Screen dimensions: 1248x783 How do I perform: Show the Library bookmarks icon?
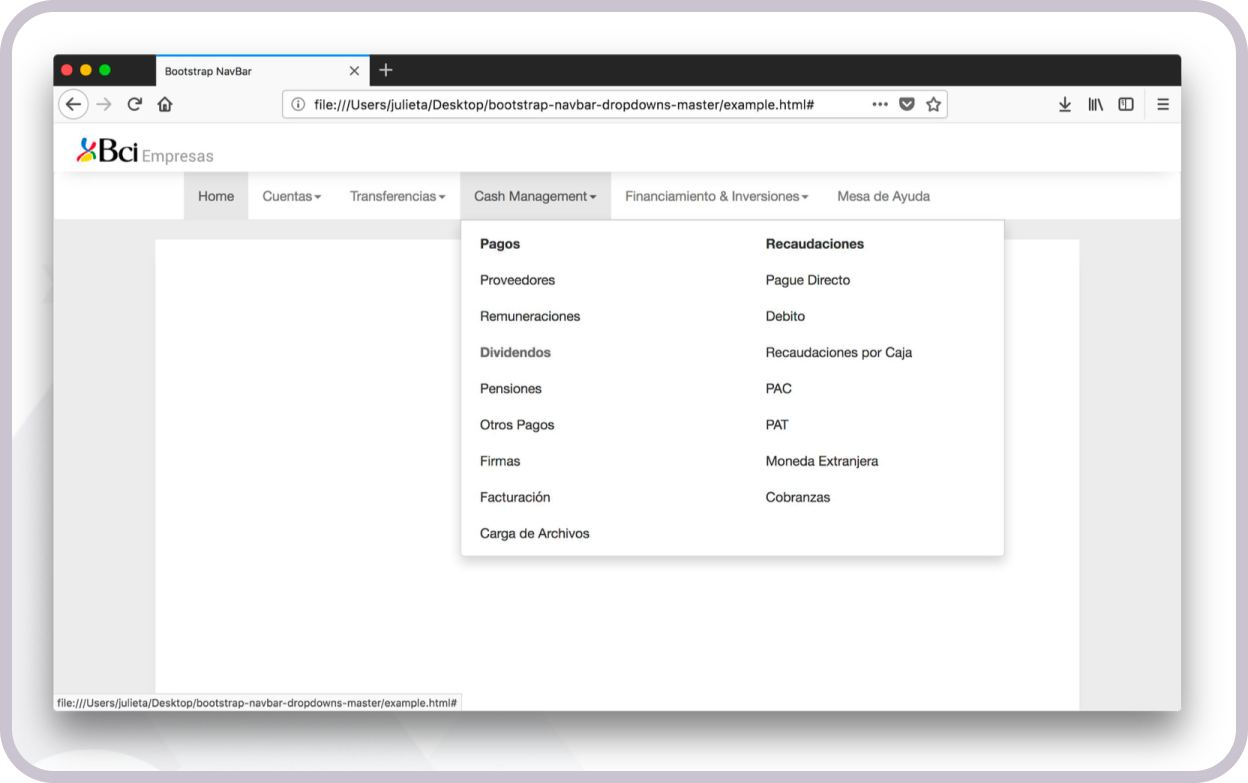pyautogui.click(x=1096, y=105)
